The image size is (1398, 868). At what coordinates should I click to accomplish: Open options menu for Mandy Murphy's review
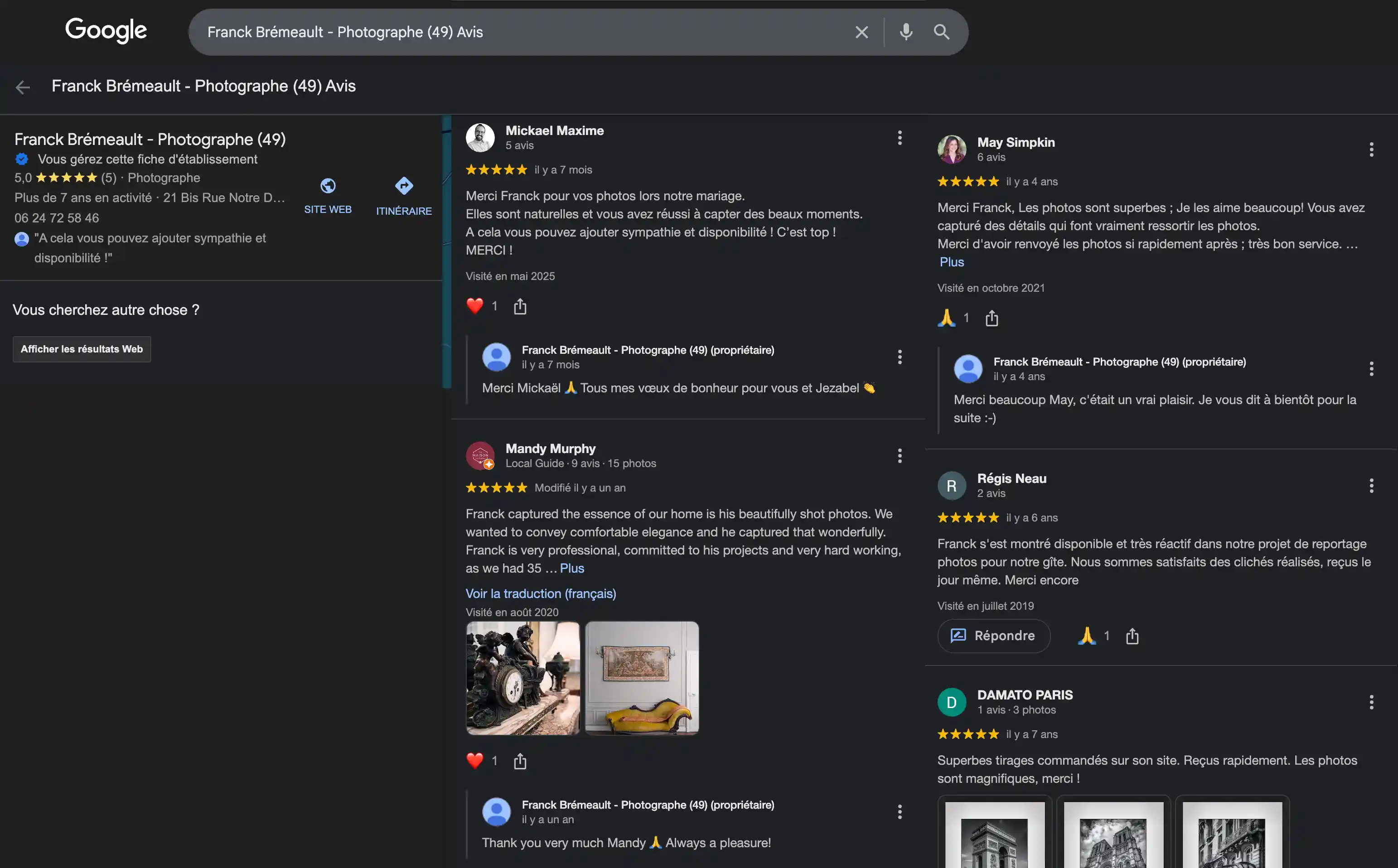[900, 456]
